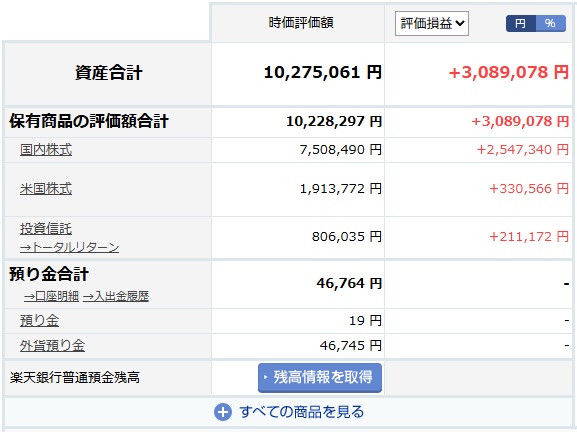
Task: Select the 預り金合計 value 46,764 円
Action: tap(349, 283)
